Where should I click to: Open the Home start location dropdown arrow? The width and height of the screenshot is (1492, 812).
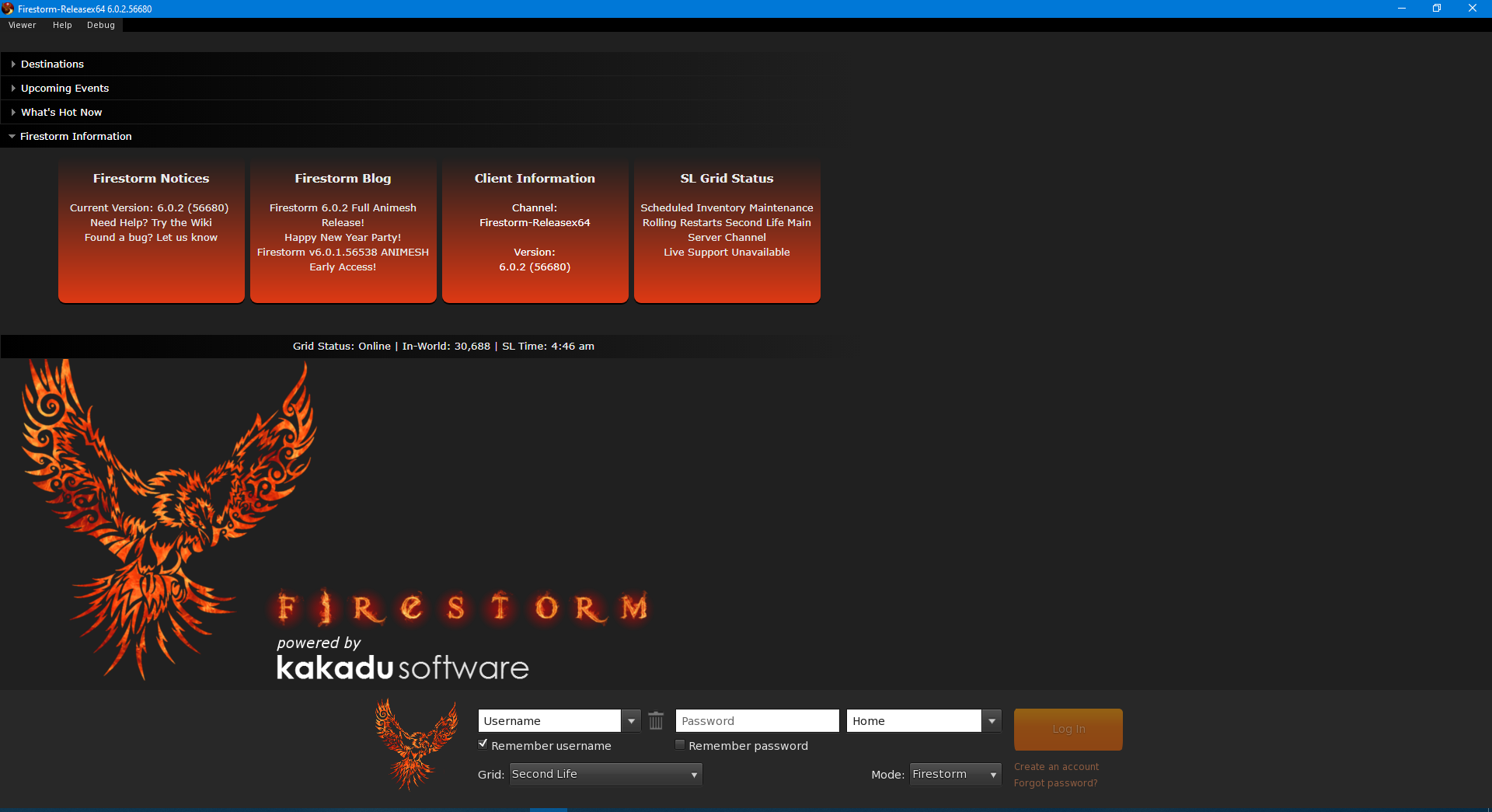pos(992,721)
